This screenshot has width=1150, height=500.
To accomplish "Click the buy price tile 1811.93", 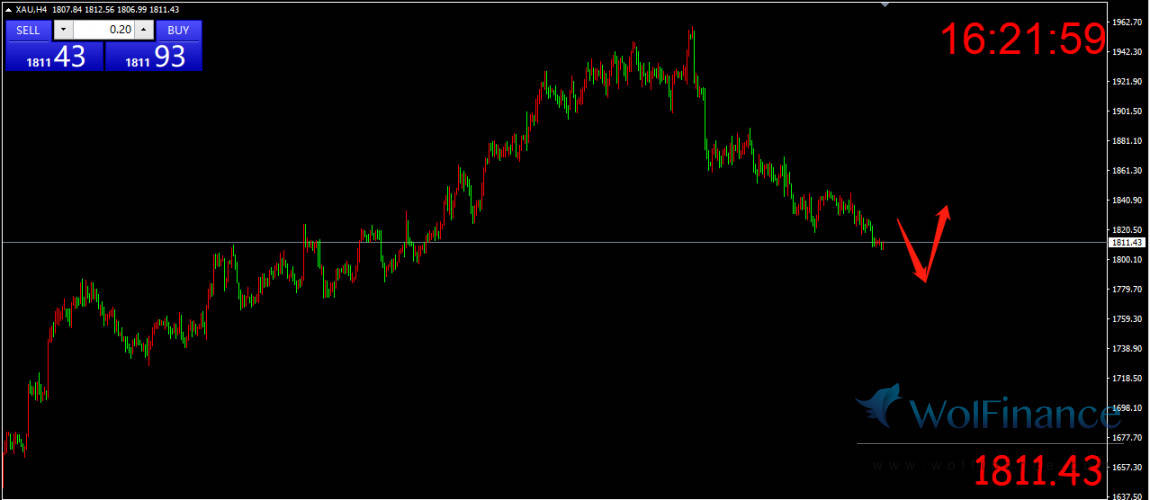I will (x=154, y=57).
